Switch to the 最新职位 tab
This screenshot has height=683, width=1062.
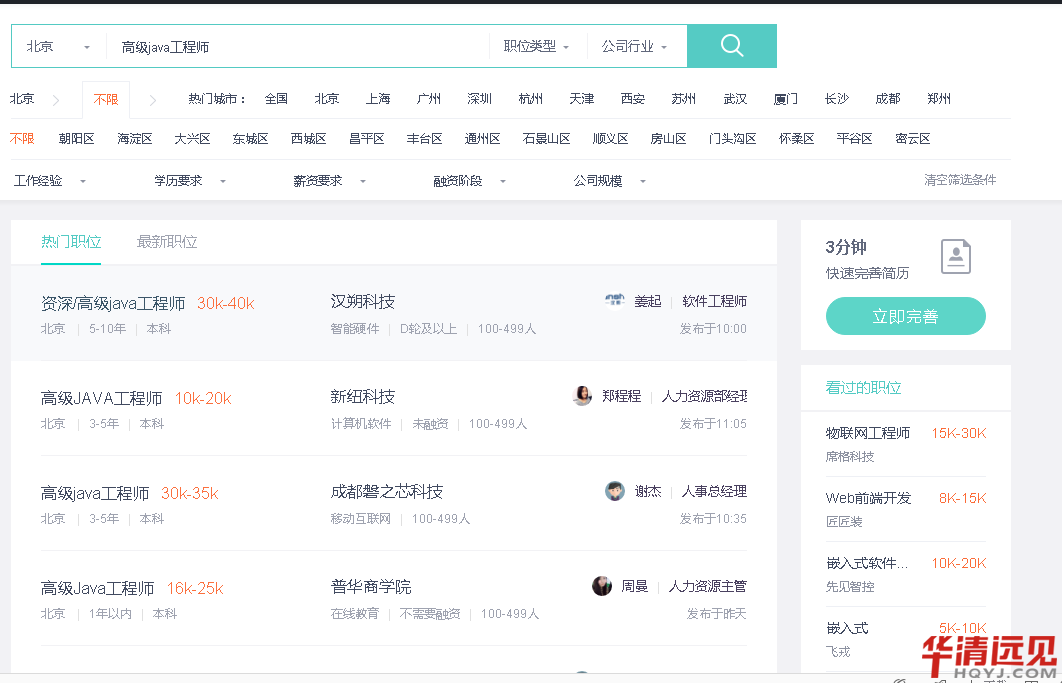click(x=167, y=242)
